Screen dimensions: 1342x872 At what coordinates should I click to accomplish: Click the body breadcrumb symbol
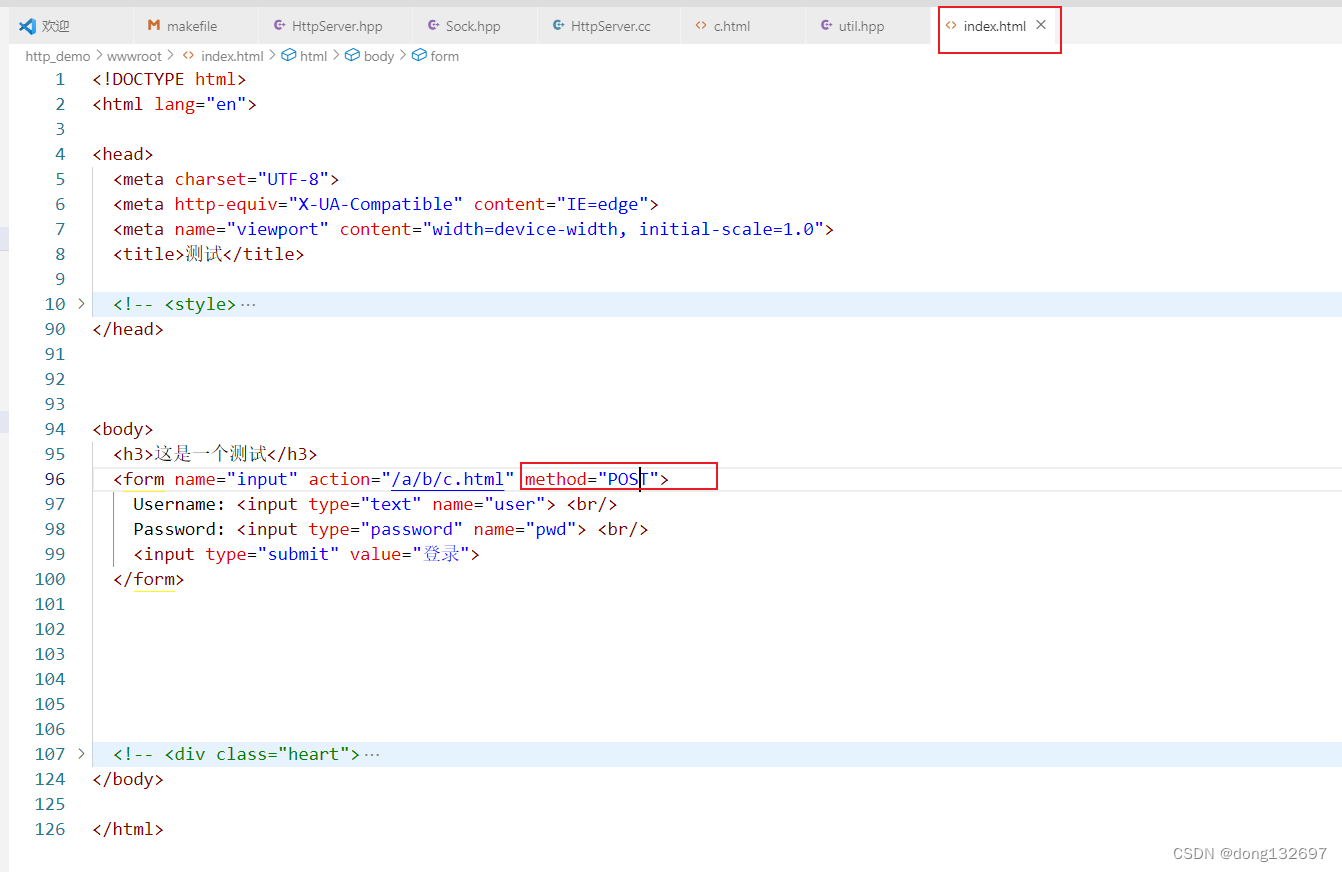click(379, 56)
